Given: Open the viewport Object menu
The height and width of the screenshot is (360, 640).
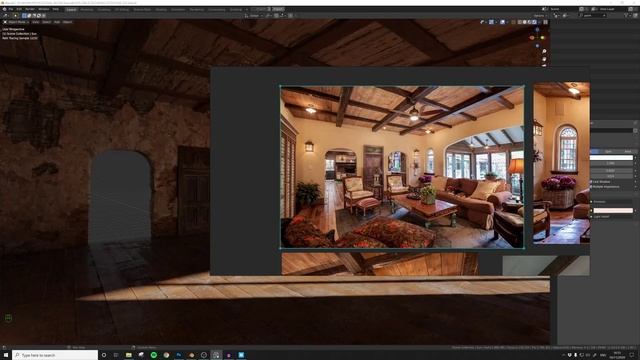Looking at the screenshot, I should (67, 22).
